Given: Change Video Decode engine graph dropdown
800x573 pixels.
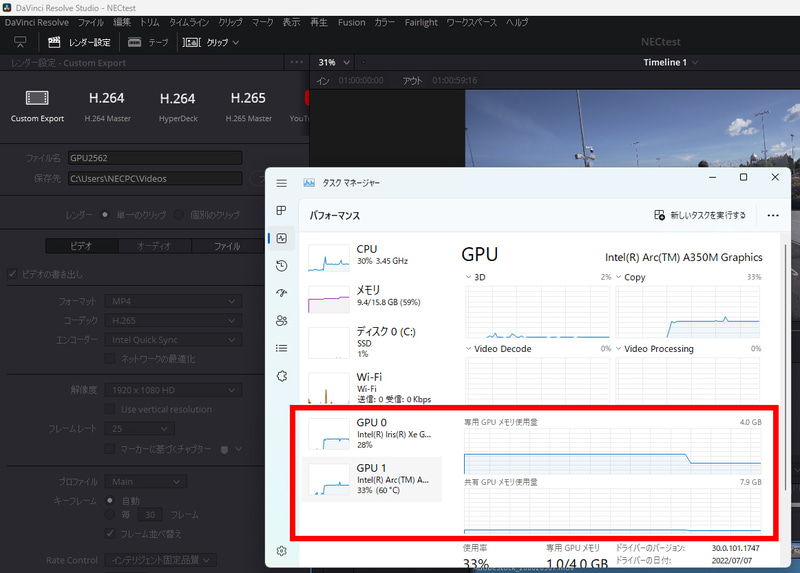Looking at the screenshot, I should click(x=498, y=349).
